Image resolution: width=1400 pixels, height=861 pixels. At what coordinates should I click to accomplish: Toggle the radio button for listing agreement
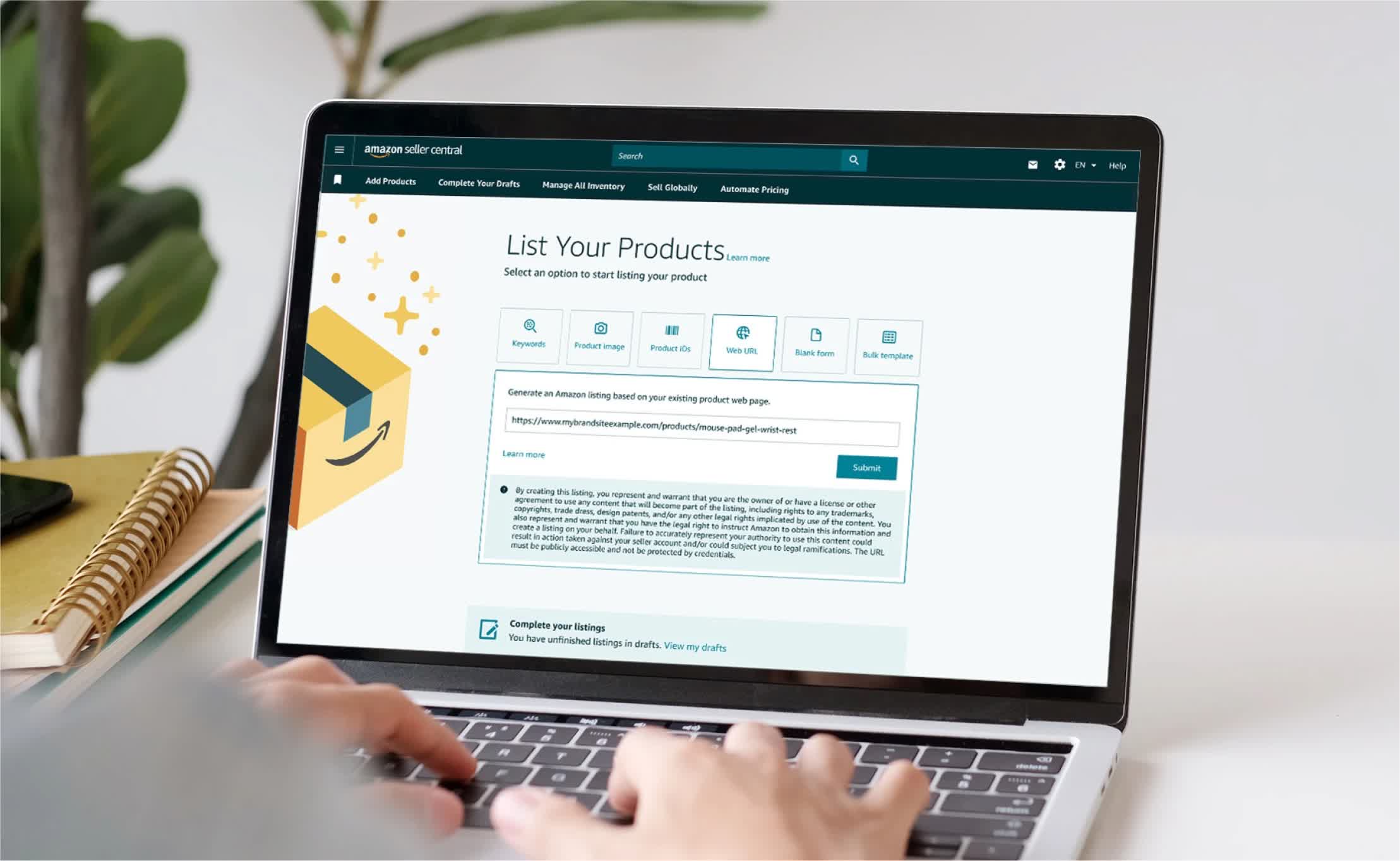(502, 490)
